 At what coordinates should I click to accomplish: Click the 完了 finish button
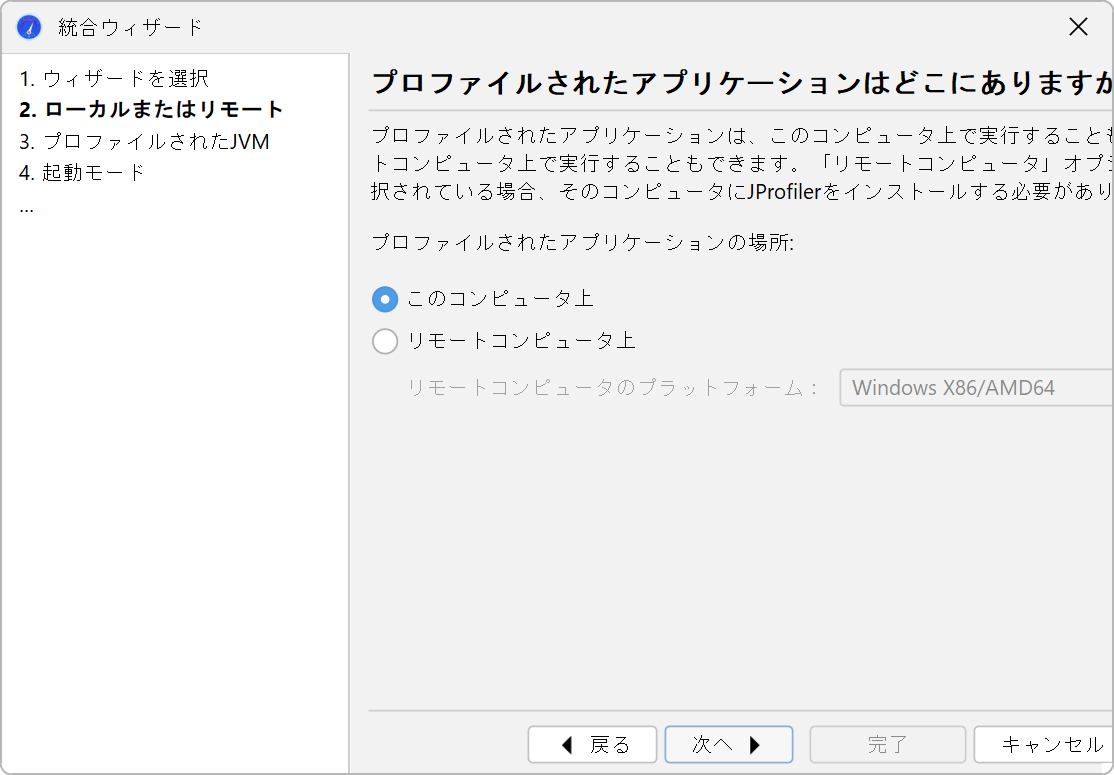point(887,744)
